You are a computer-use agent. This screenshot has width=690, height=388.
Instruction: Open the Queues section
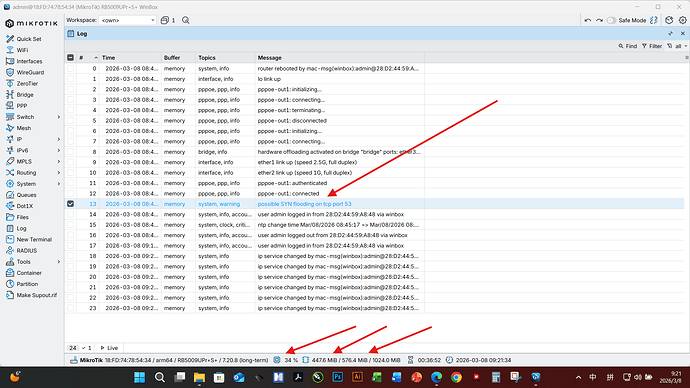click(x=21, y=195)
